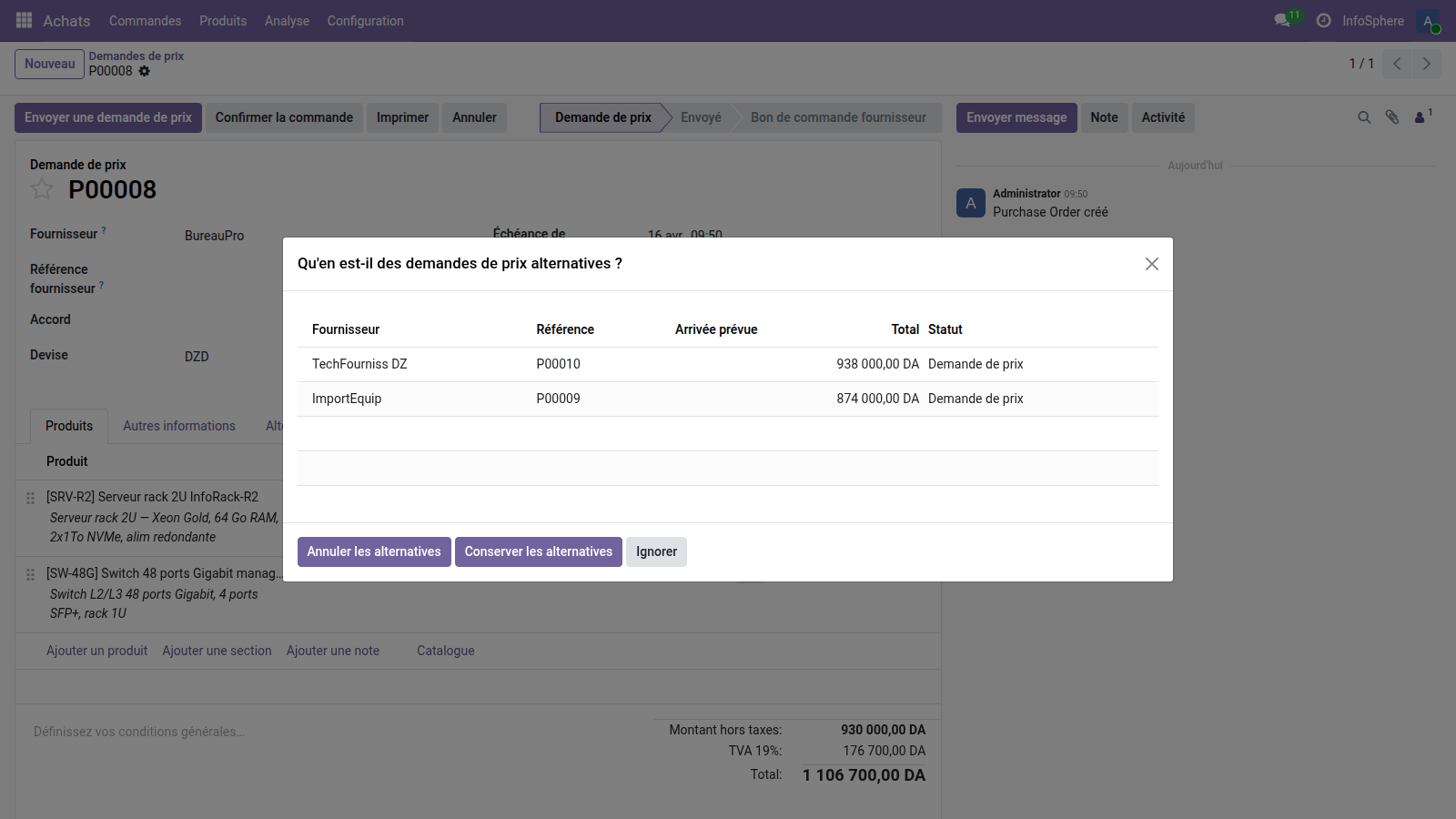Click Conserver les alternatives button
This screenshot has width=1456, height=819.
tap(538, 551)
